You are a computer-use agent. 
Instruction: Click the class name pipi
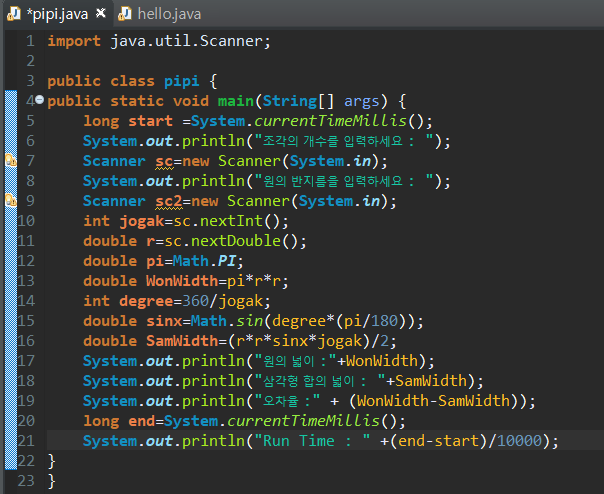[x=181, y=81]
